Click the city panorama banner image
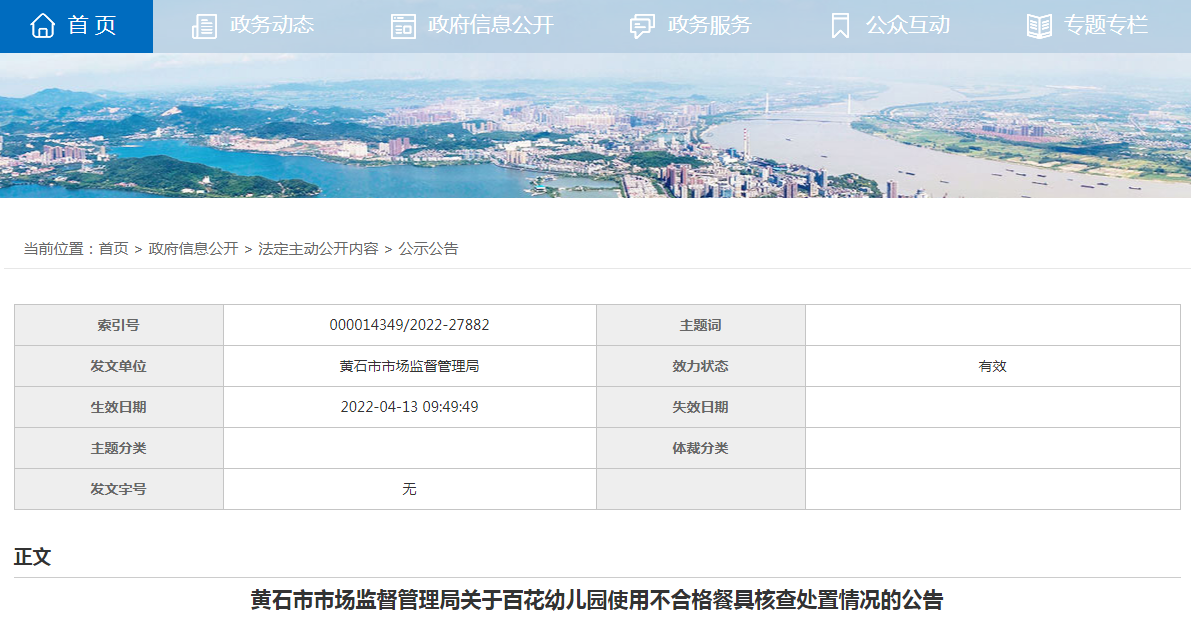 tap(596, 125)
